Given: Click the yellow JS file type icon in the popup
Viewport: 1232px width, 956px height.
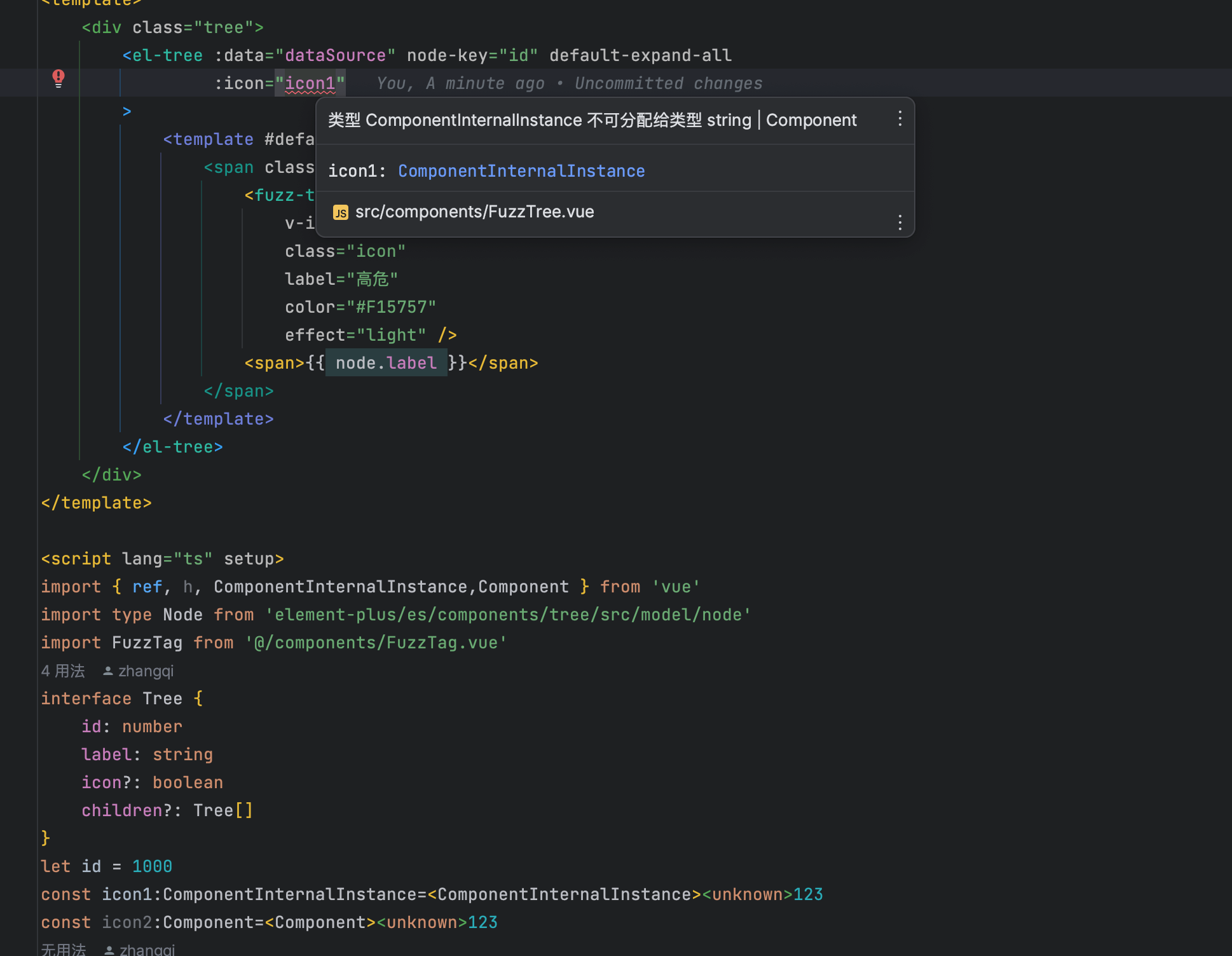Looking at the screenshot, I should click(340, 212).
